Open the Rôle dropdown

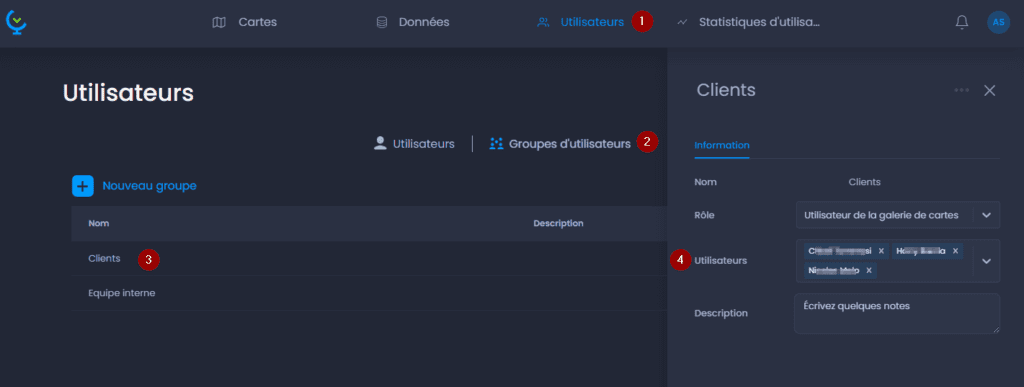coord(898,215)
